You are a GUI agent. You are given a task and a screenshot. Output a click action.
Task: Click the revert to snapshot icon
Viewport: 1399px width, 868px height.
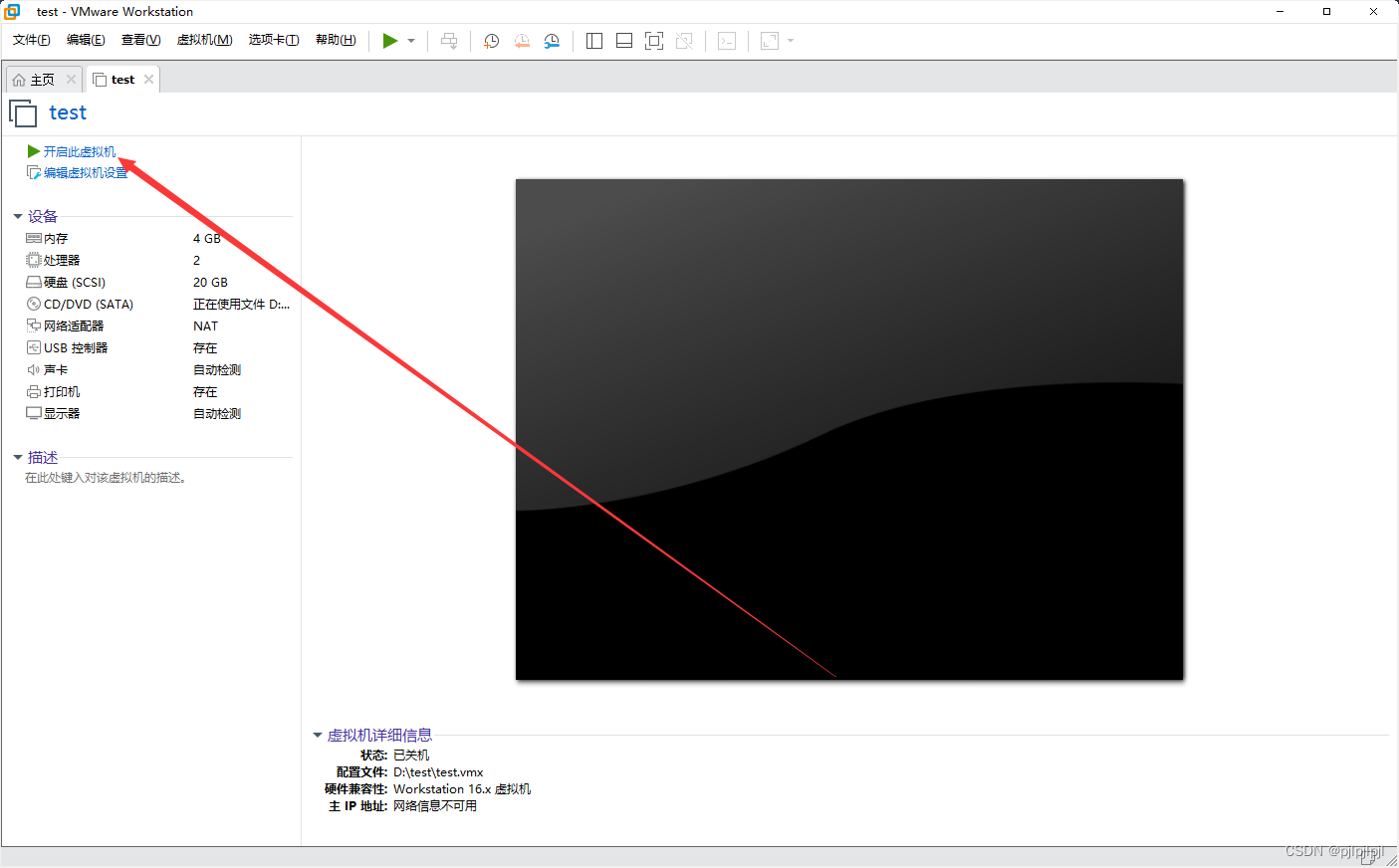(522, 41)
